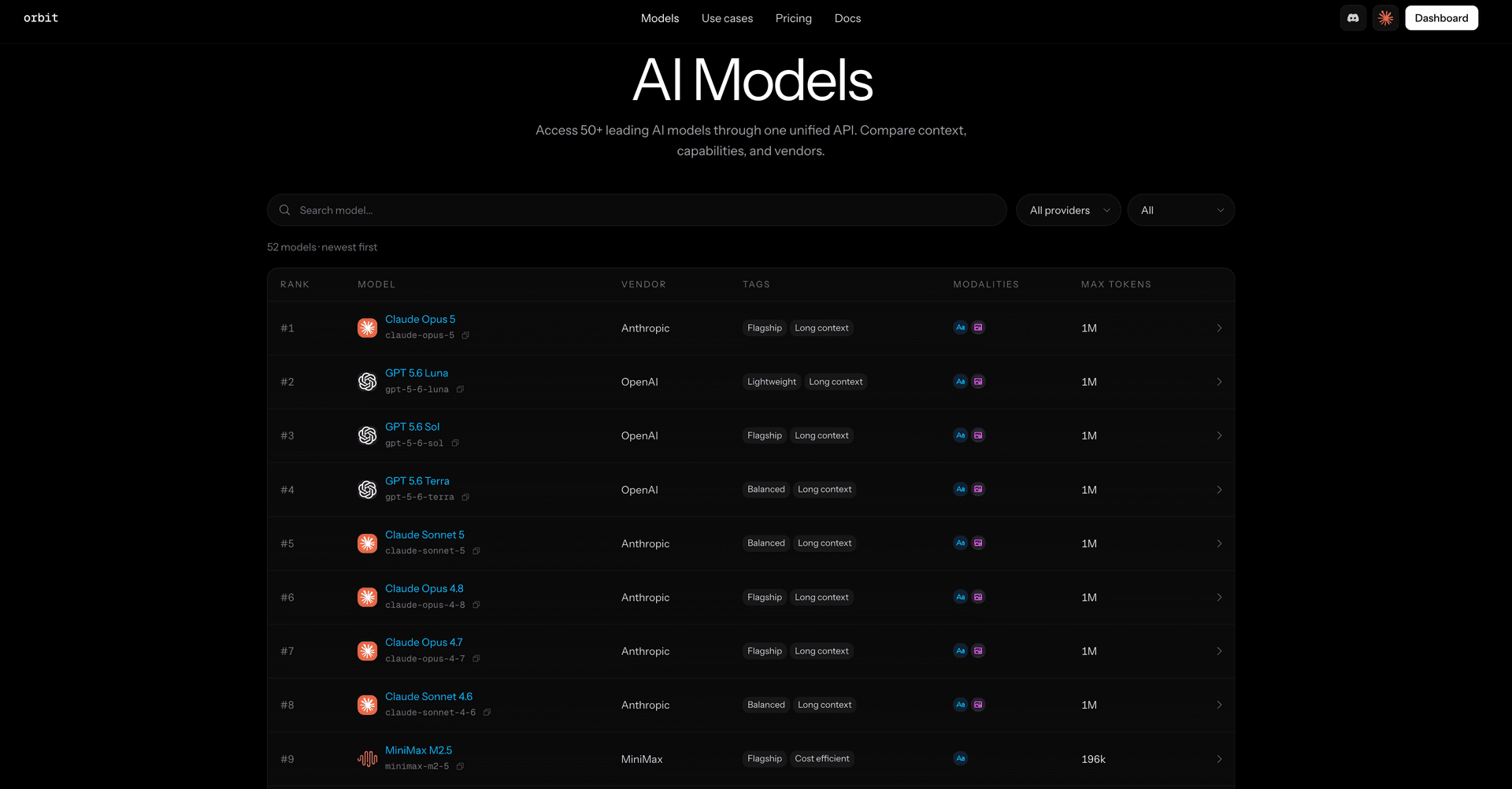Click the Lightweight tag on GPT 5.6 Luna
Image resolution: width=1512 pixels, height=789 pixels.
772,382
